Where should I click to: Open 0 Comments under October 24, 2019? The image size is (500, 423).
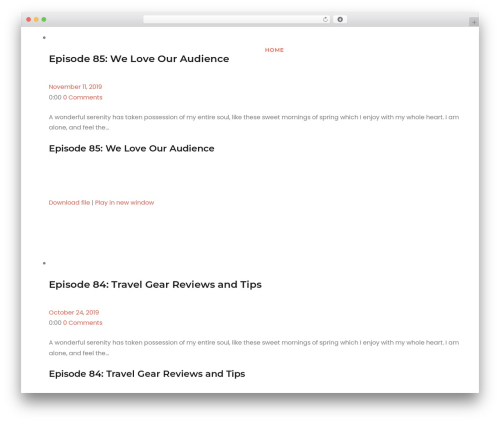[x=83, y=323]
